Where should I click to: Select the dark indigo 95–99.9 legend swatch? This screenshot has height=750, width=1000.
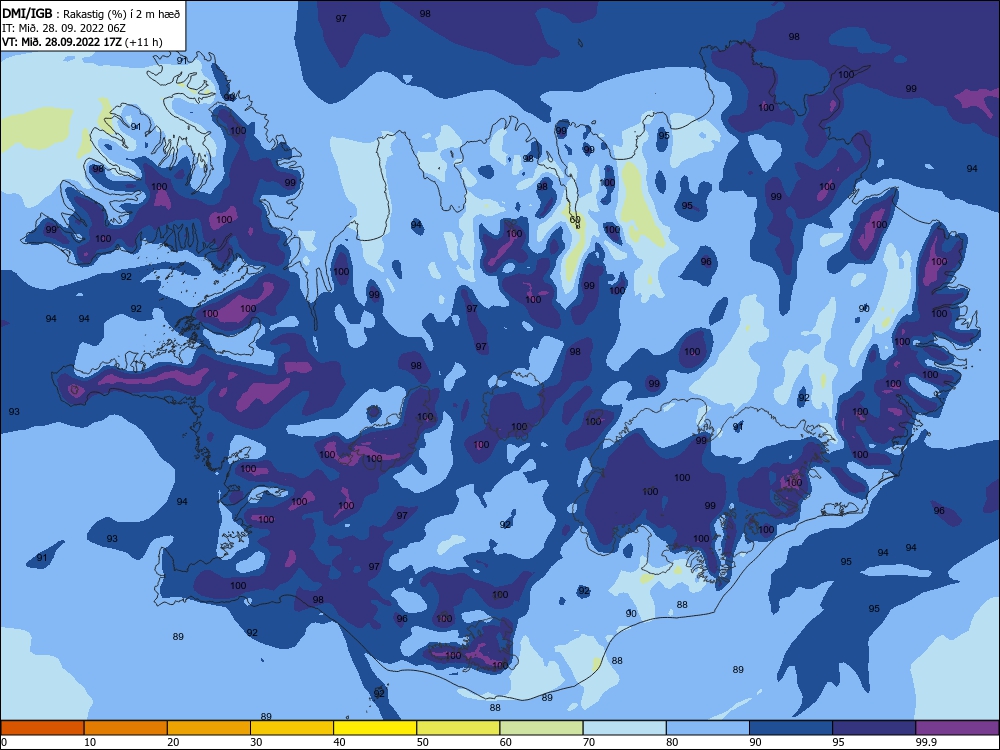tap(874, 728)
